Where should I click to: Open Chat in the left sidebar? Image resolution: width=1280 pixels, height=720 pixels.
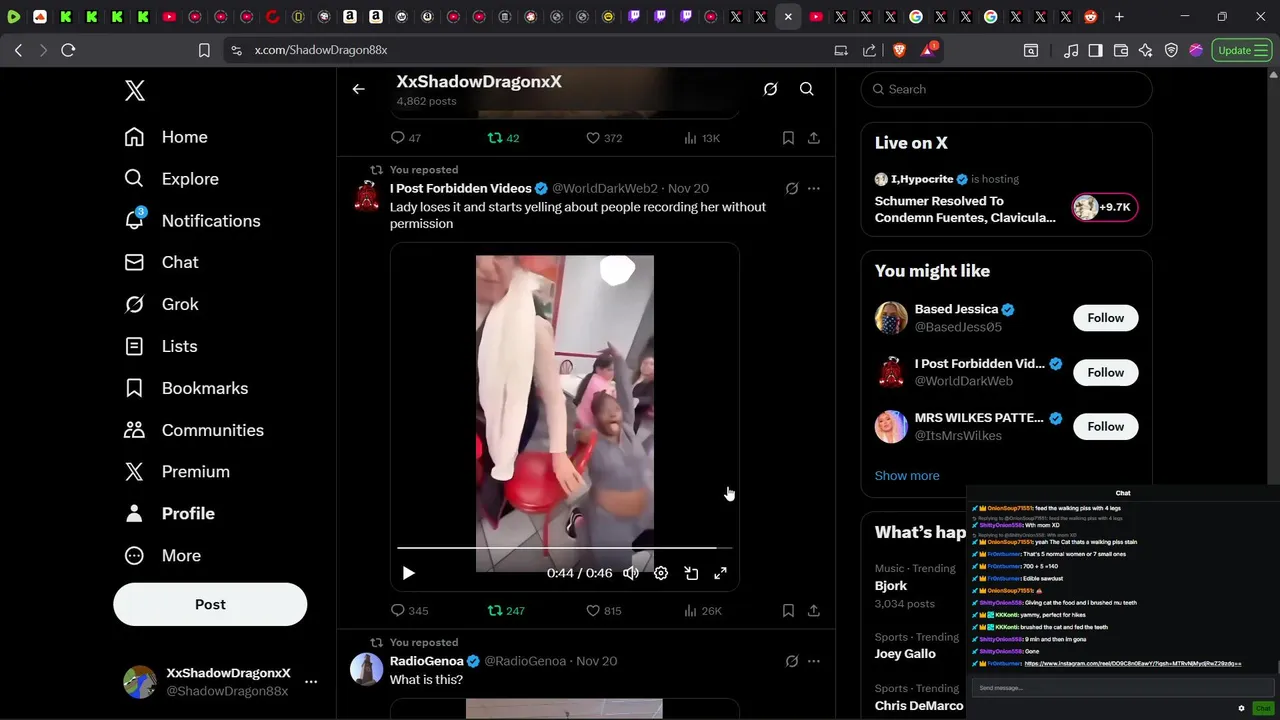pos(161,262)
